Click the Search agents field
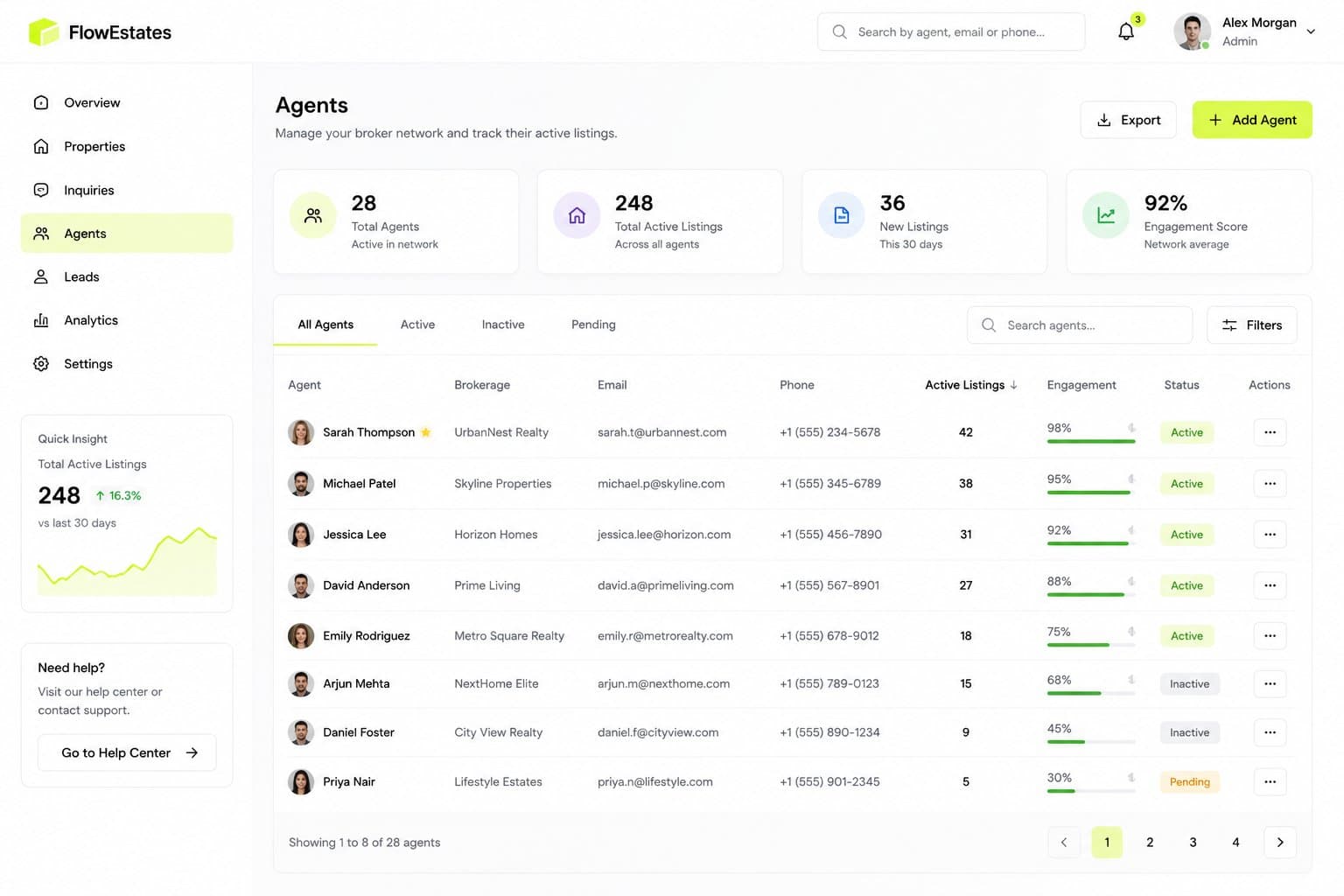The image size is (1344, 896). (x=1080, y=325)
